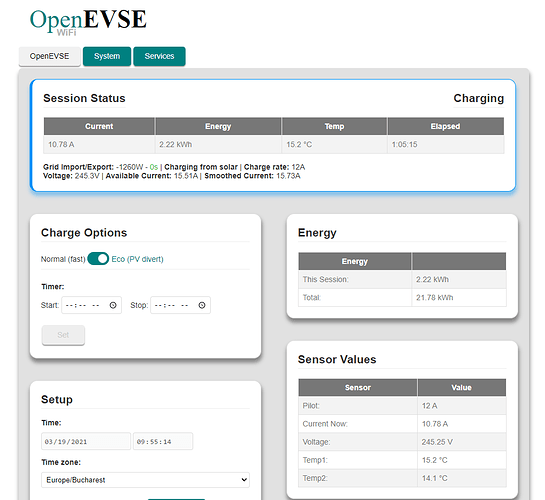
Task: Click the Session Status heading
Action: click(84, 98)
